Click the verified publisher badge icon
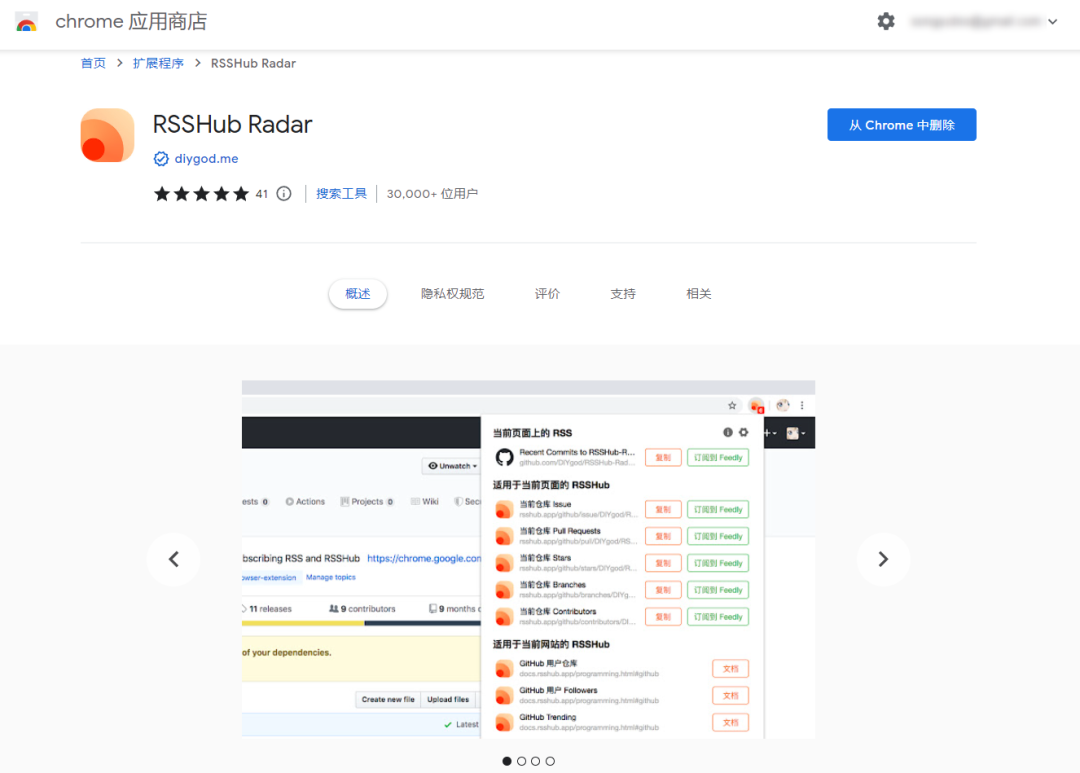Image resolution: width=1080 pixels, height=773 pixels. pyautogui.click(x=162, y=158)
